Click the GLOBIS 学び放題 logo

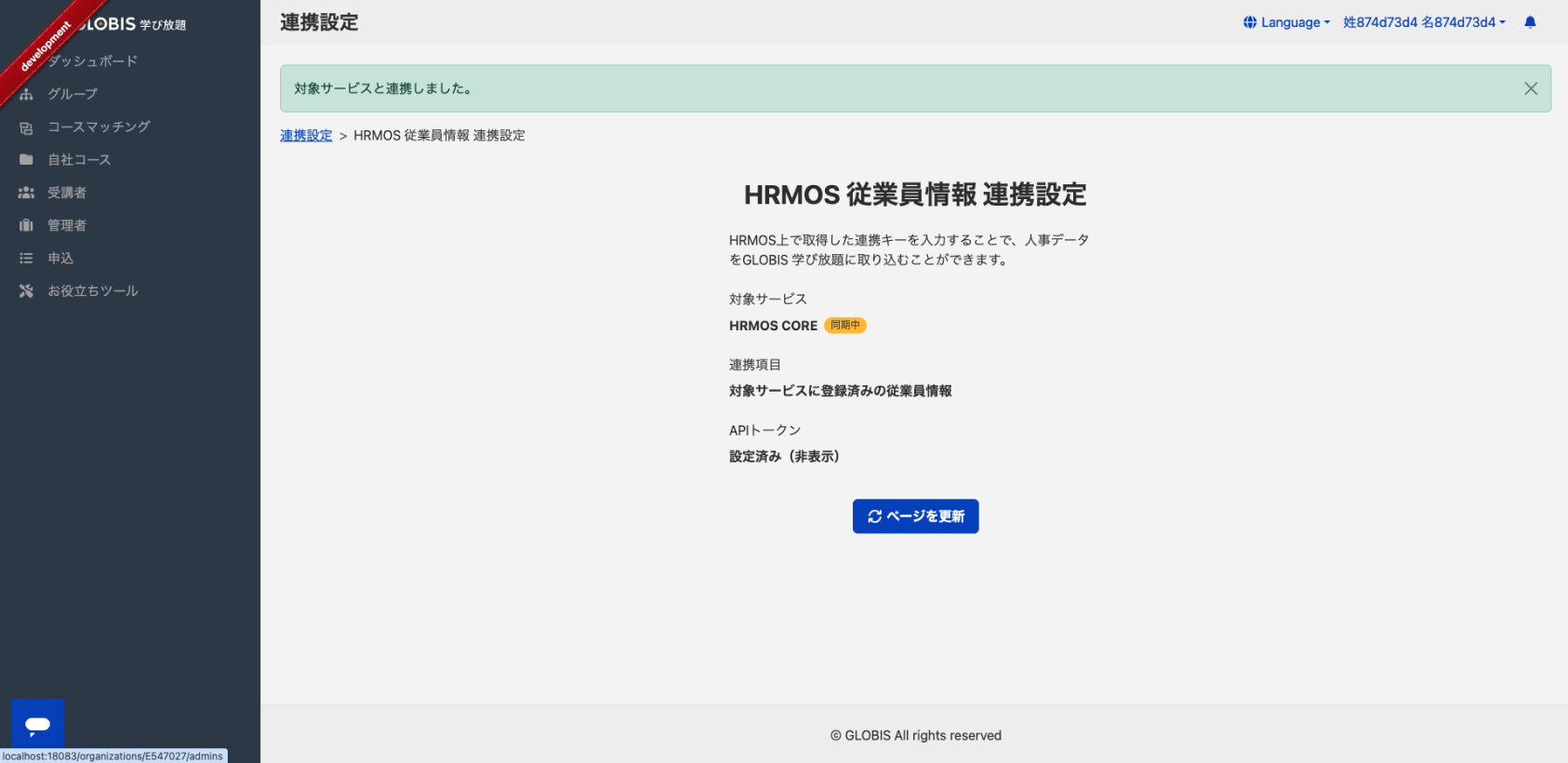coord(130,24)
